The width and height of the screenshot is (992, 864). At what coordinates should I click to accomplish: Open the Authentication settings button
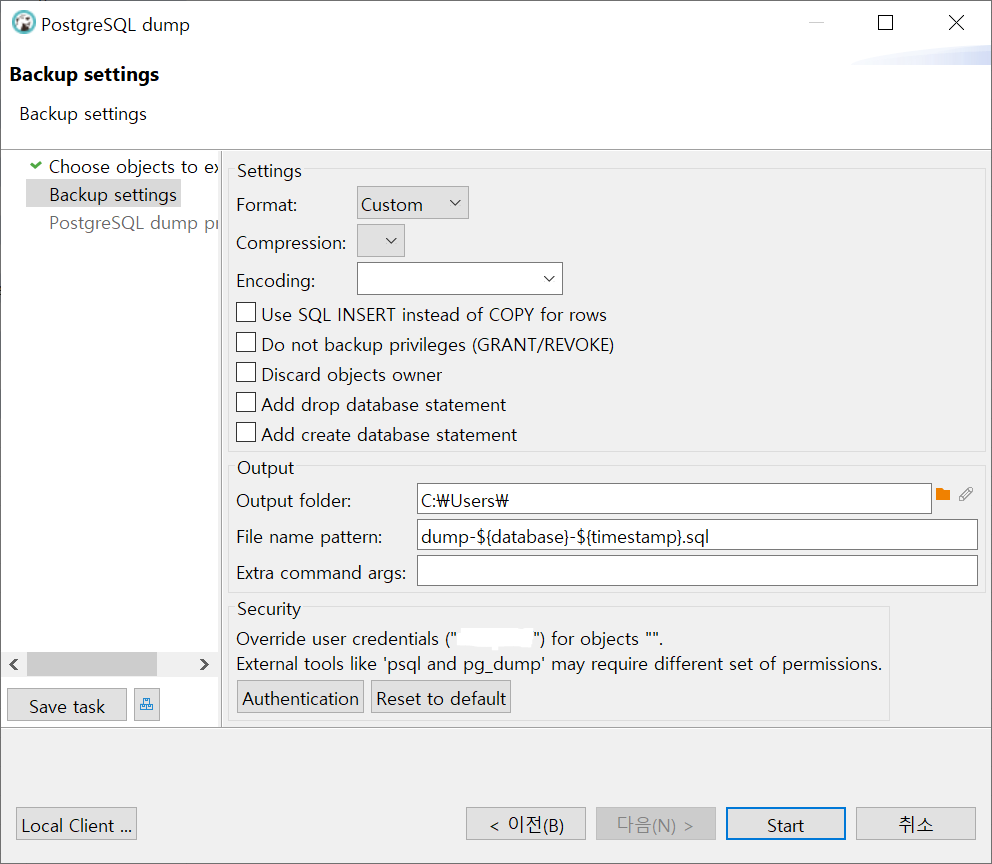tap(301, 697)
